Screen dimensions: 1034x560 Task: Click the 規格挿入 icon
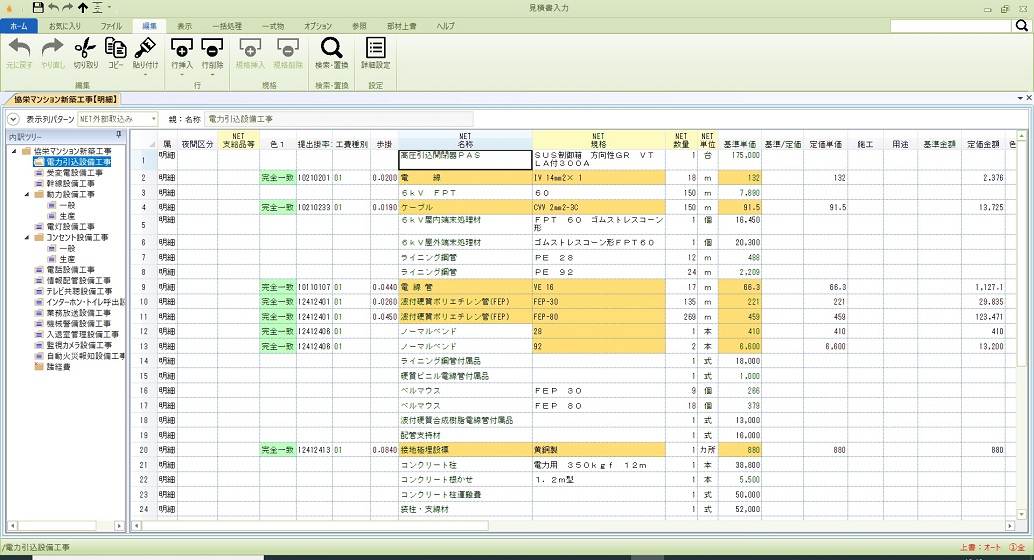coord(250,47)
